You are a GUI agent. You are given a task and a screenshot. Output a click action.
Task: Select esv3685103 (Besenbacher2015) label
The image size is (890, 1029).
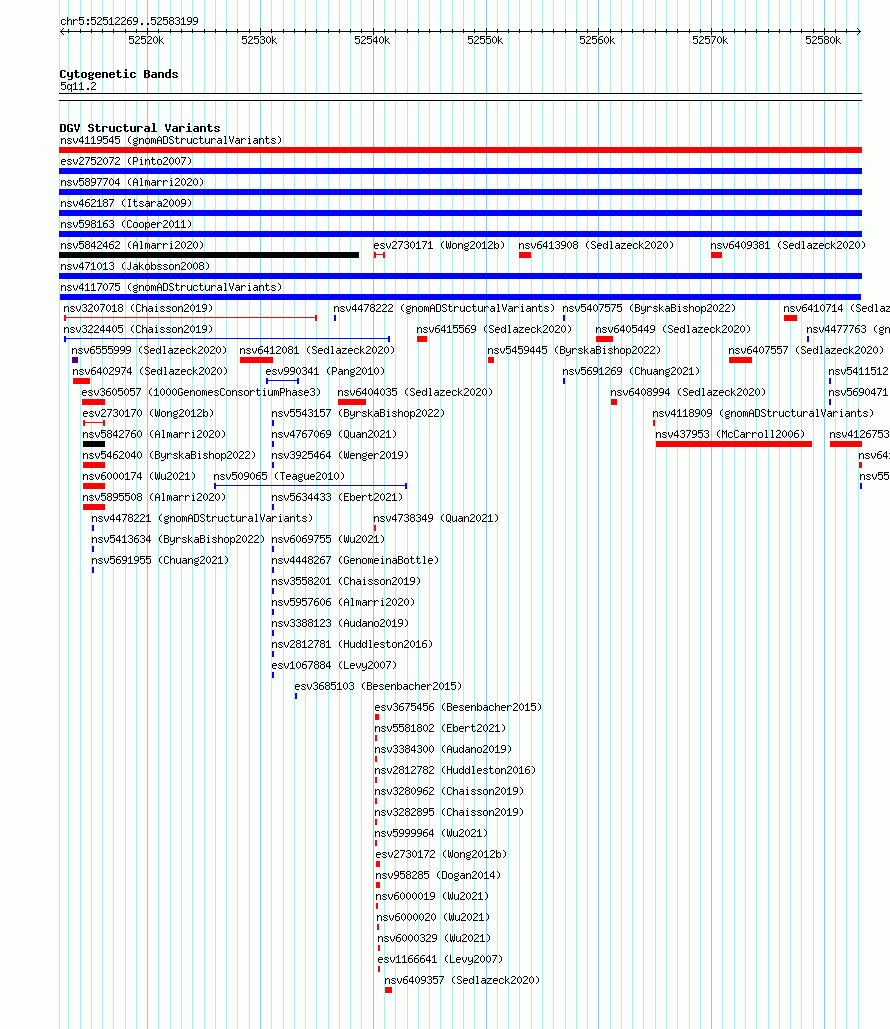(x=378, y=686)
